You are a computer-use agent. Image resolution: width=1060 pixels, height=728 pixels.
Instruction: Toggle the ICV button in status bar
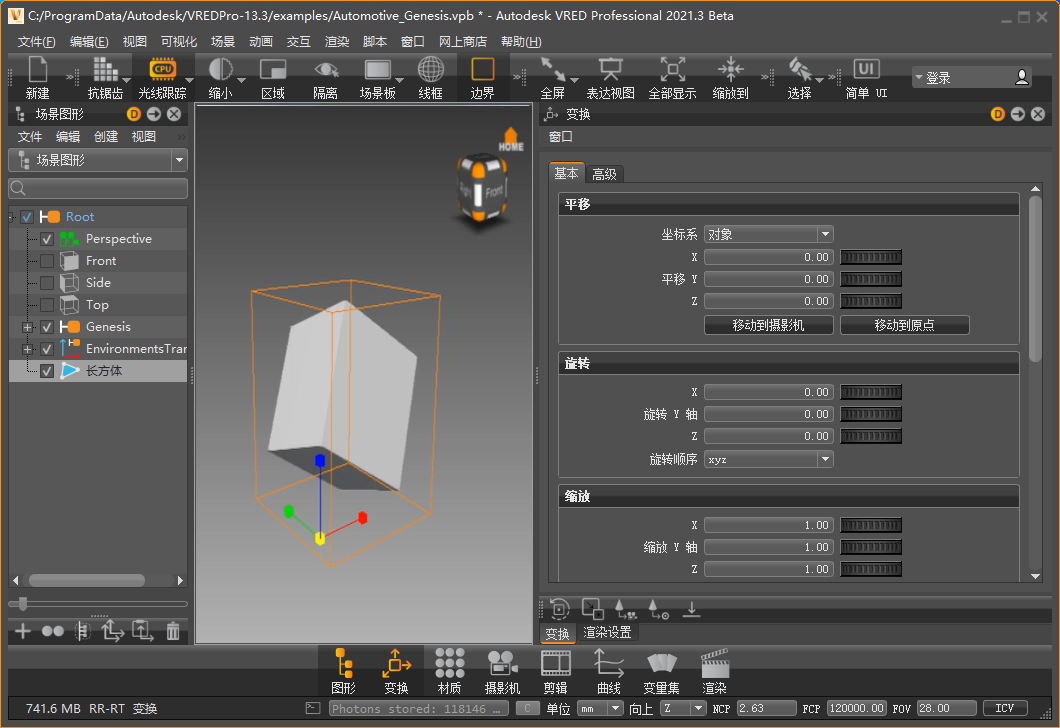coord(1005,708)
